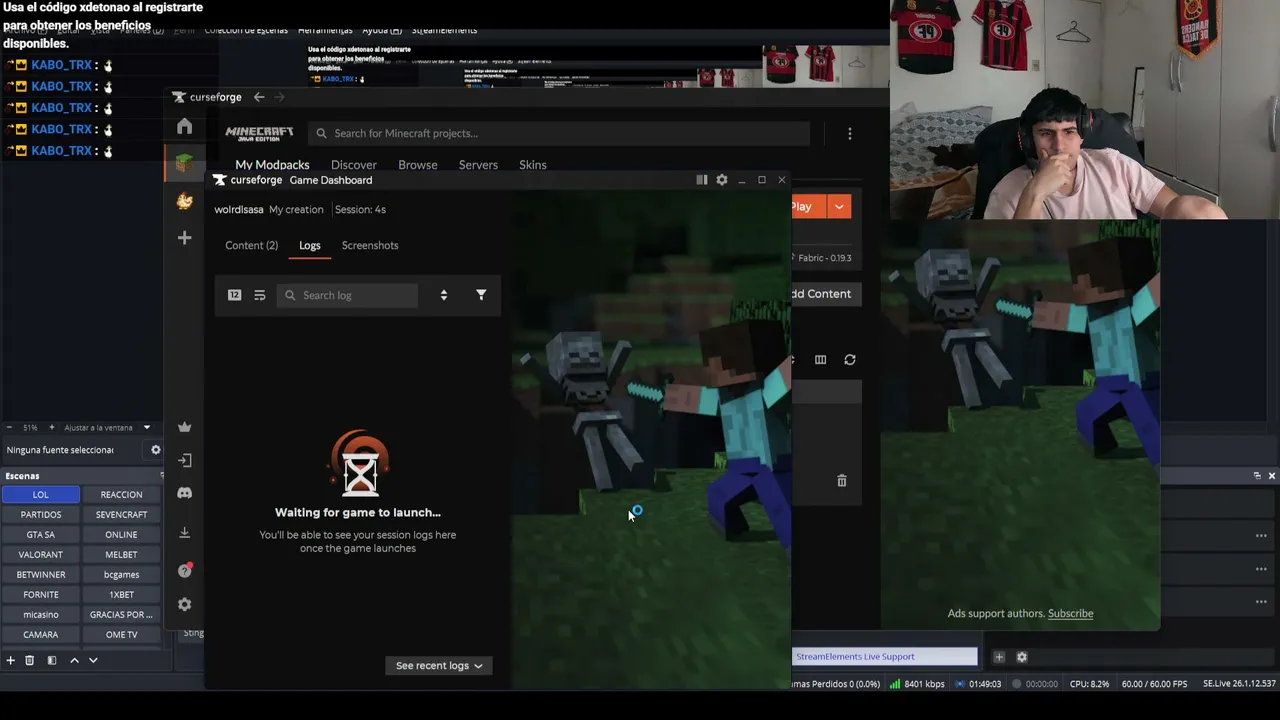Switch to the OME TV scene
The image size is (1280, 720).
tap(121, 635)
